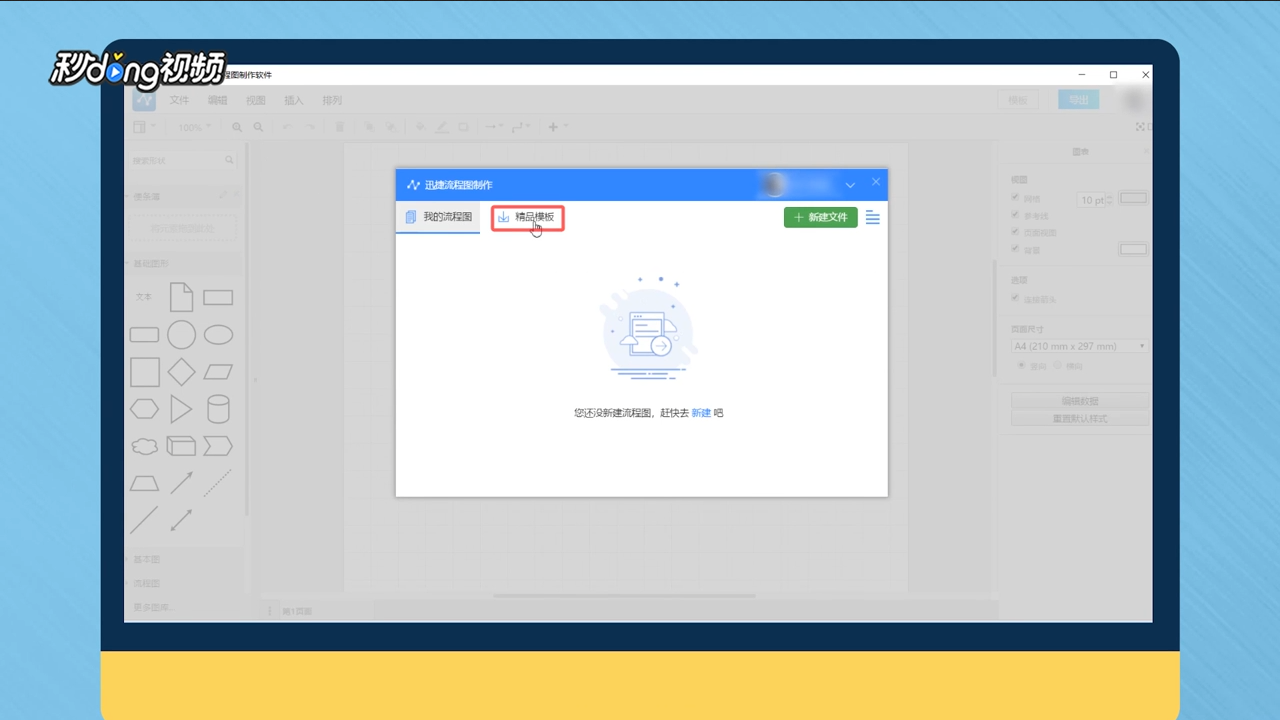Select the cylinder shape
The width and height of the screenshot is (1280, 720).
point(218,409)
